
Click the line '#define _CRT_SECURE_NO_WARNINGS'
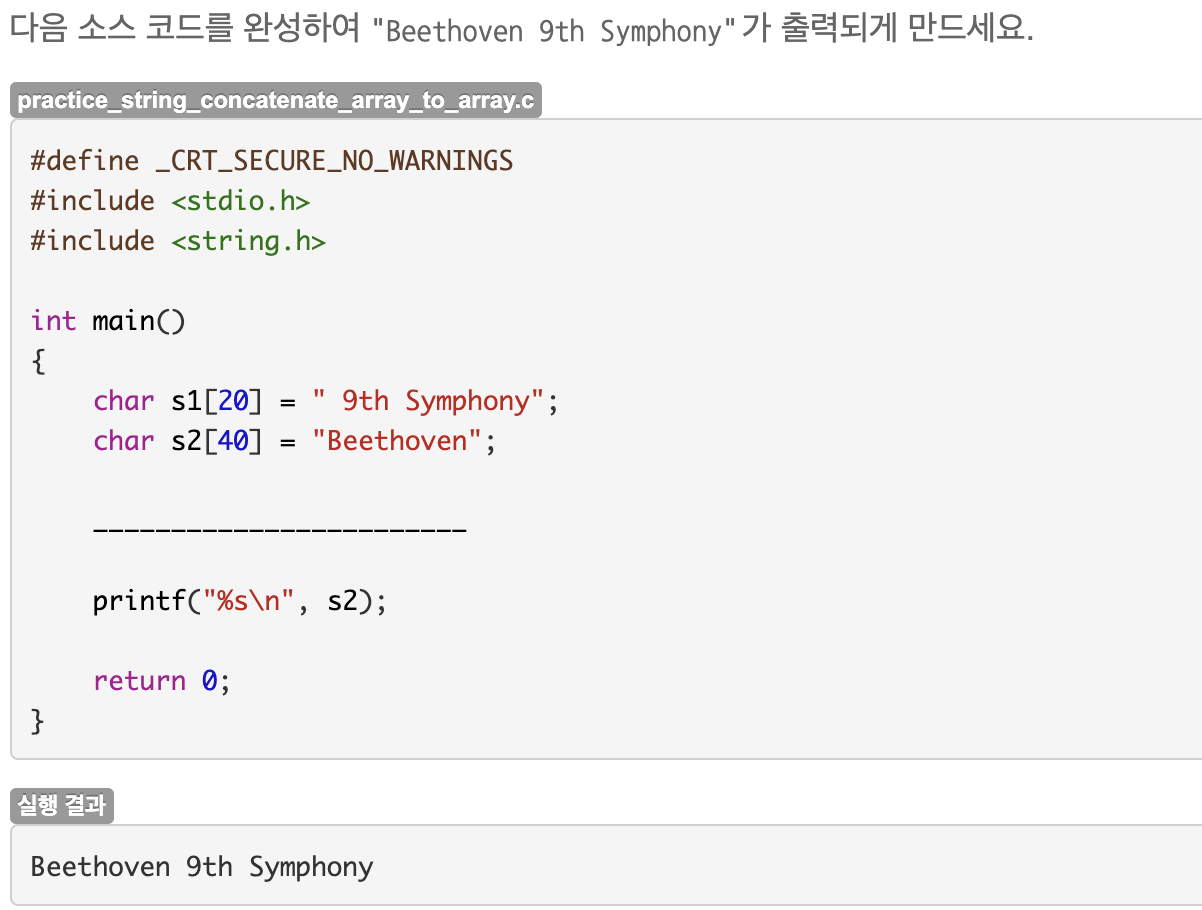[272, 160]
